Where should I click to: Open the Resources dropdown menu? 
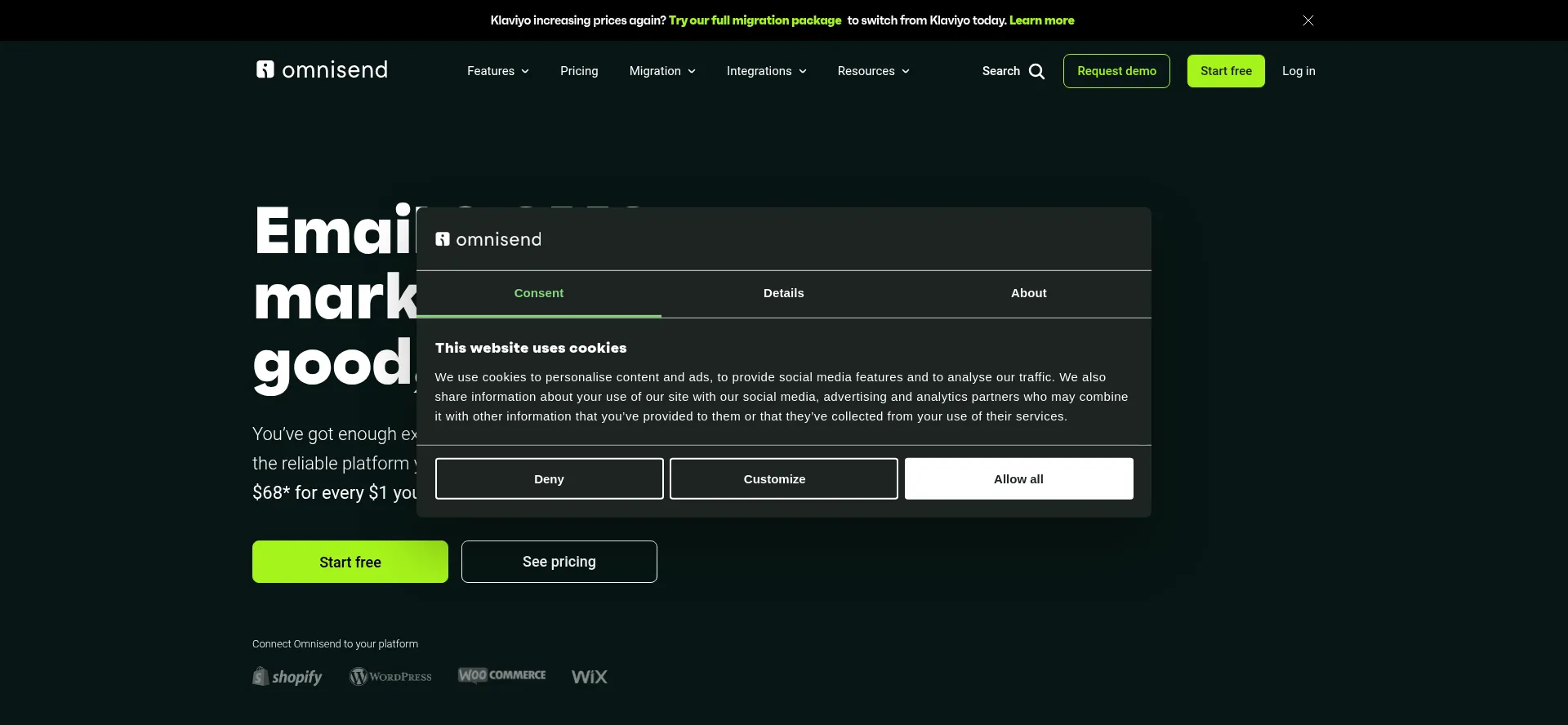(x=873, y=71)
